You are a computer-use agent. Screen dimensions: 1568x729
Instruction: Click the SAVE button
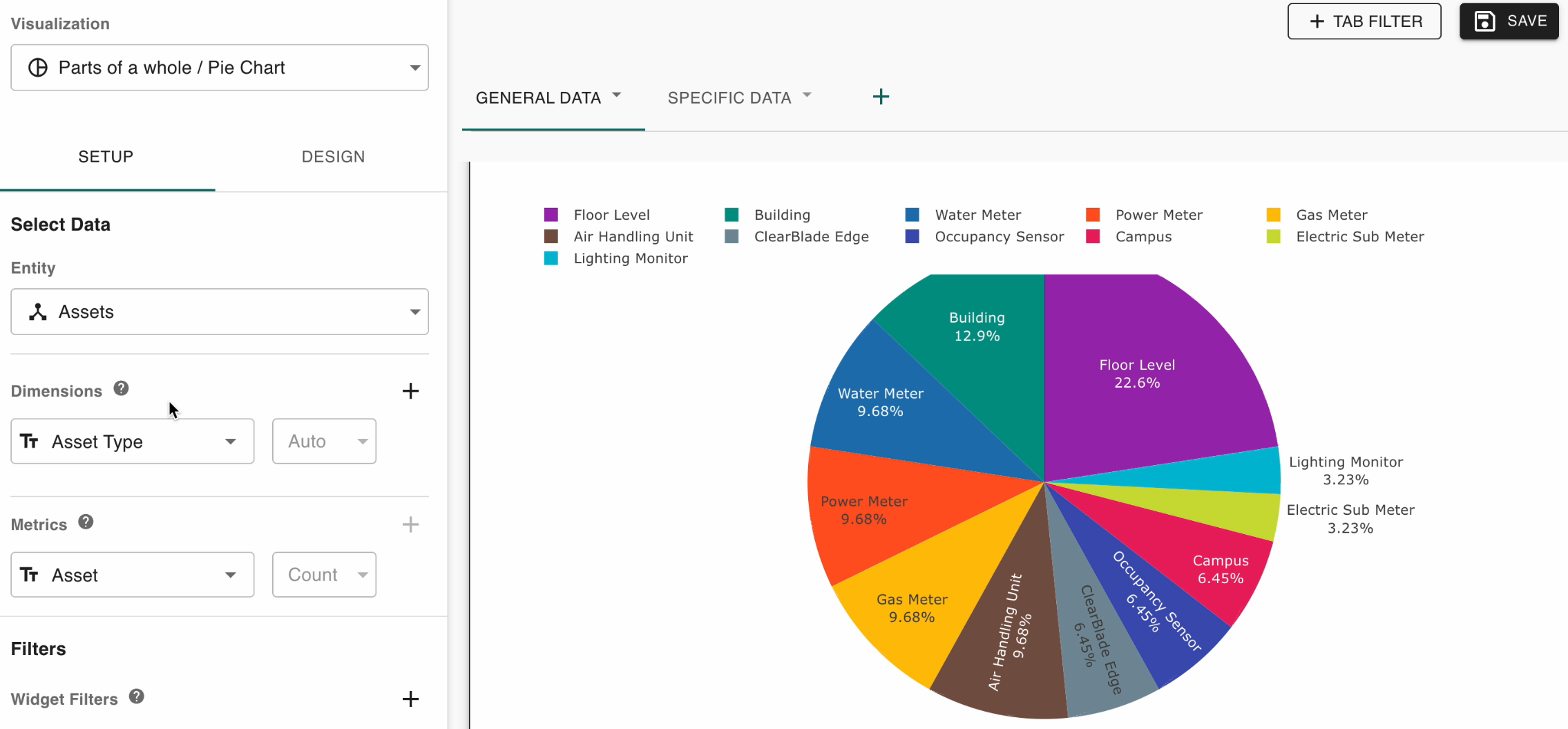[x=1509, y=21]
